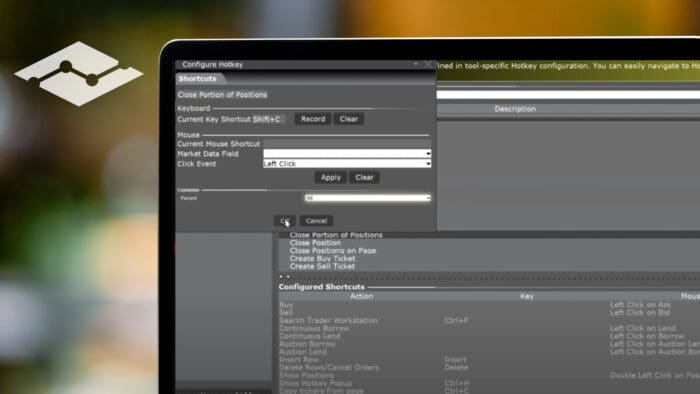Viewport: 700px width, 394px height.
Task: Choose Create Buy Ticket action
Action: coord(322,258)
